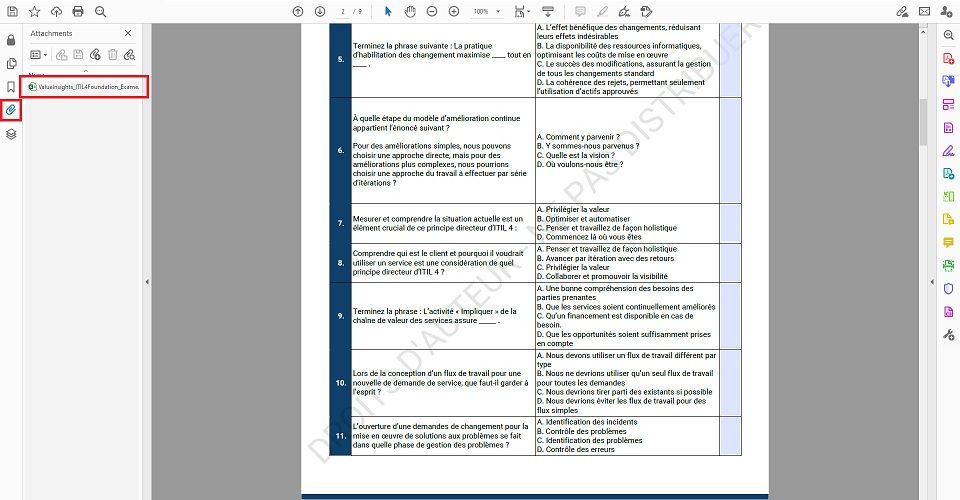Open the Export PDF tool
The width and height of the screenshot is (960, 500).
pyautogui.click(x=948, y=81)
